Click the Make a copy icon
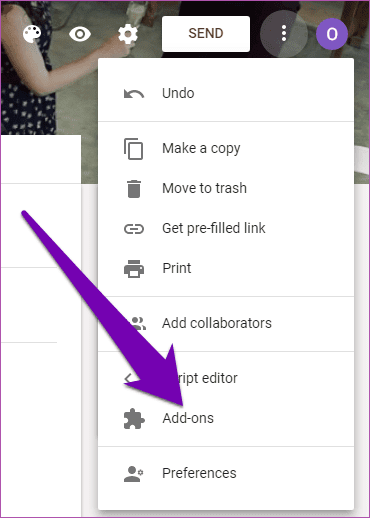 [134, 149]
